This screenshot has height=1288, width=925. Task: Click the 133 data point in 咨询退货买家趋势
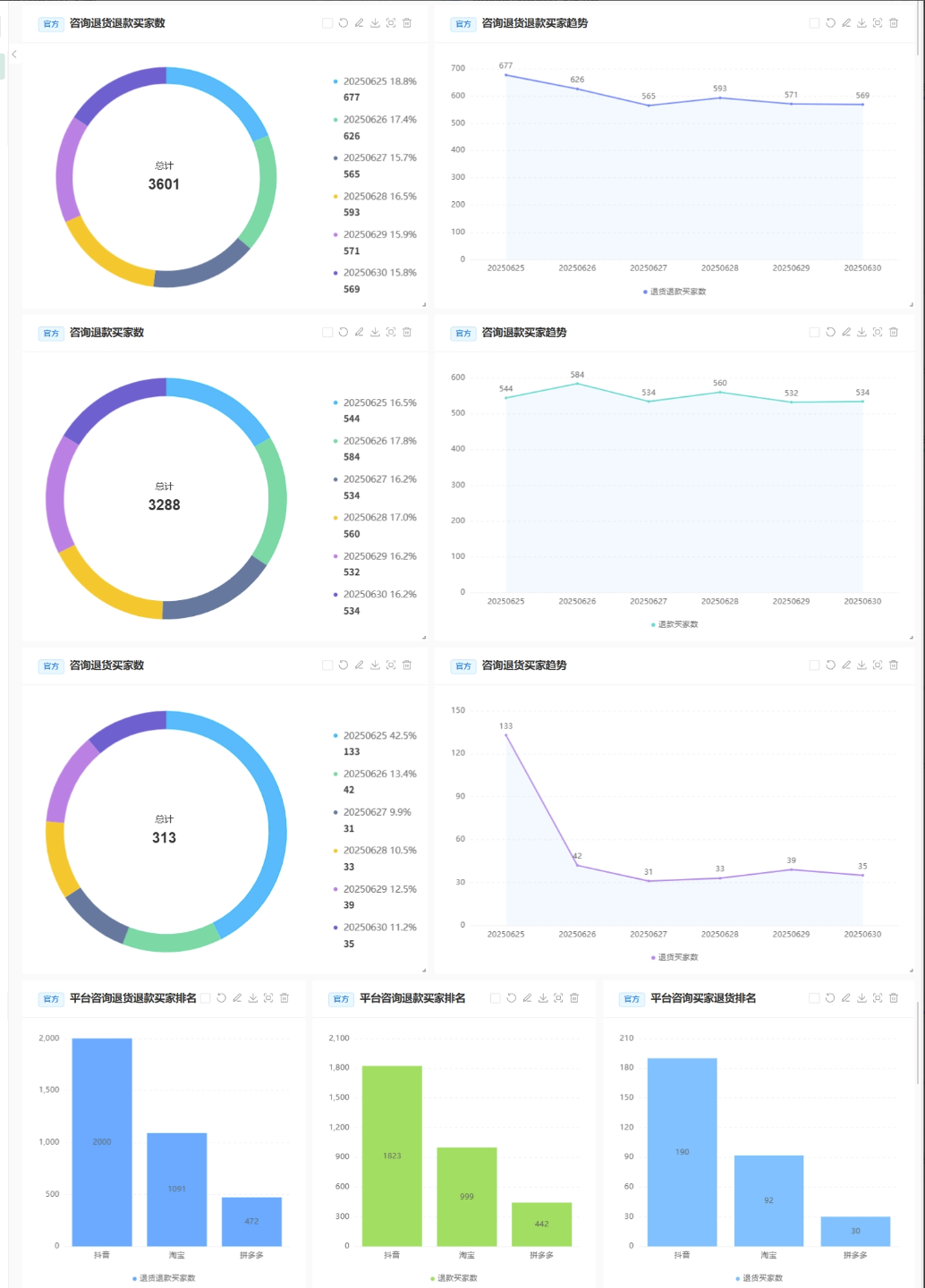pyautogui.click(x=506, y=735)
